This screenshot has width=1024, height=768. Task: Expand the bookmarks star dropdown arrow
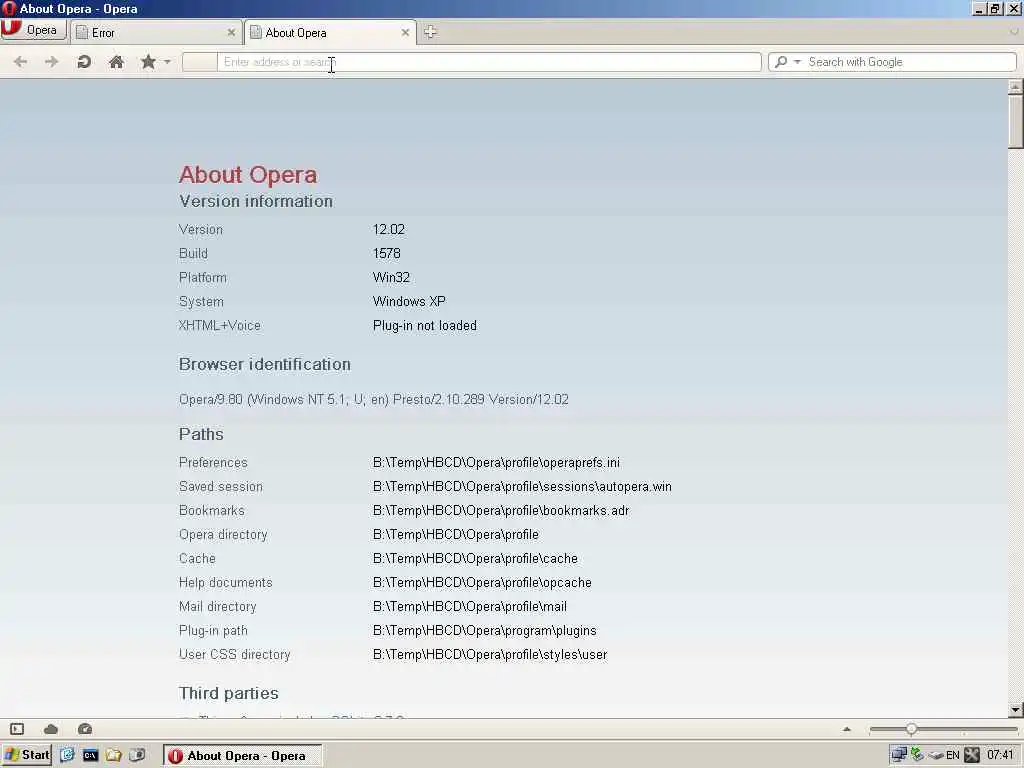167,62
